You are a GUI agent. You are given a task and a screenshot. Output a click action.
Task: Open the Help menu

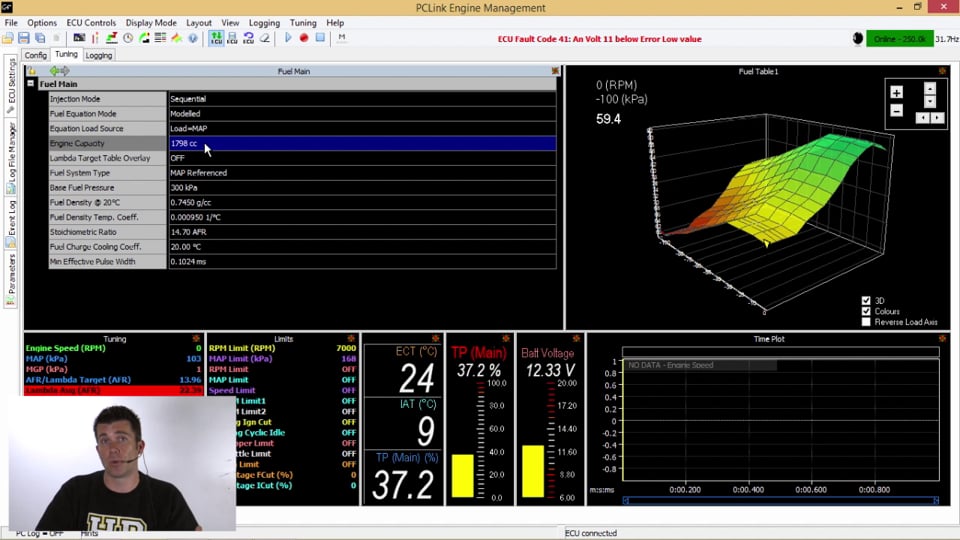point(335,23)
